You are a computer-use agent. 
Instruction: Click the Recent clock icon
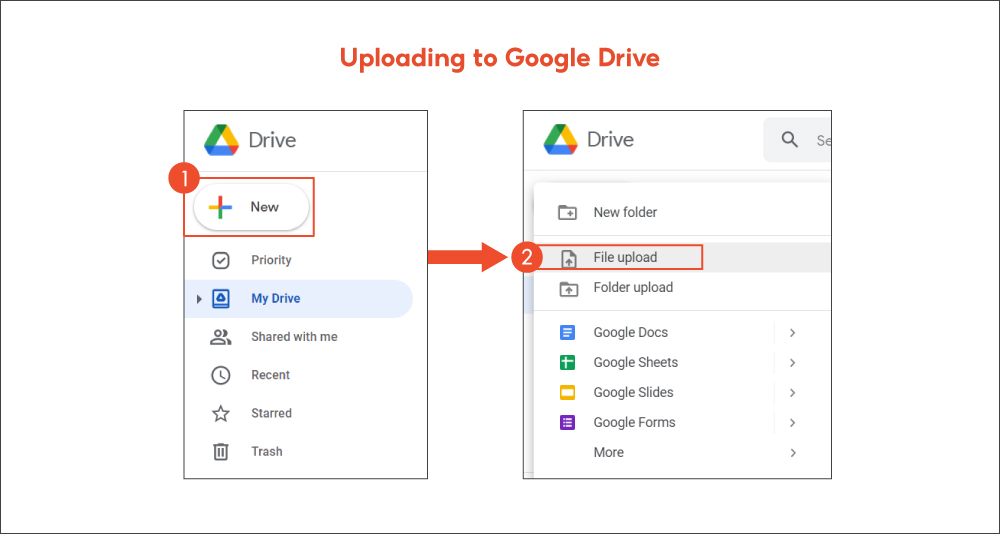221,375
